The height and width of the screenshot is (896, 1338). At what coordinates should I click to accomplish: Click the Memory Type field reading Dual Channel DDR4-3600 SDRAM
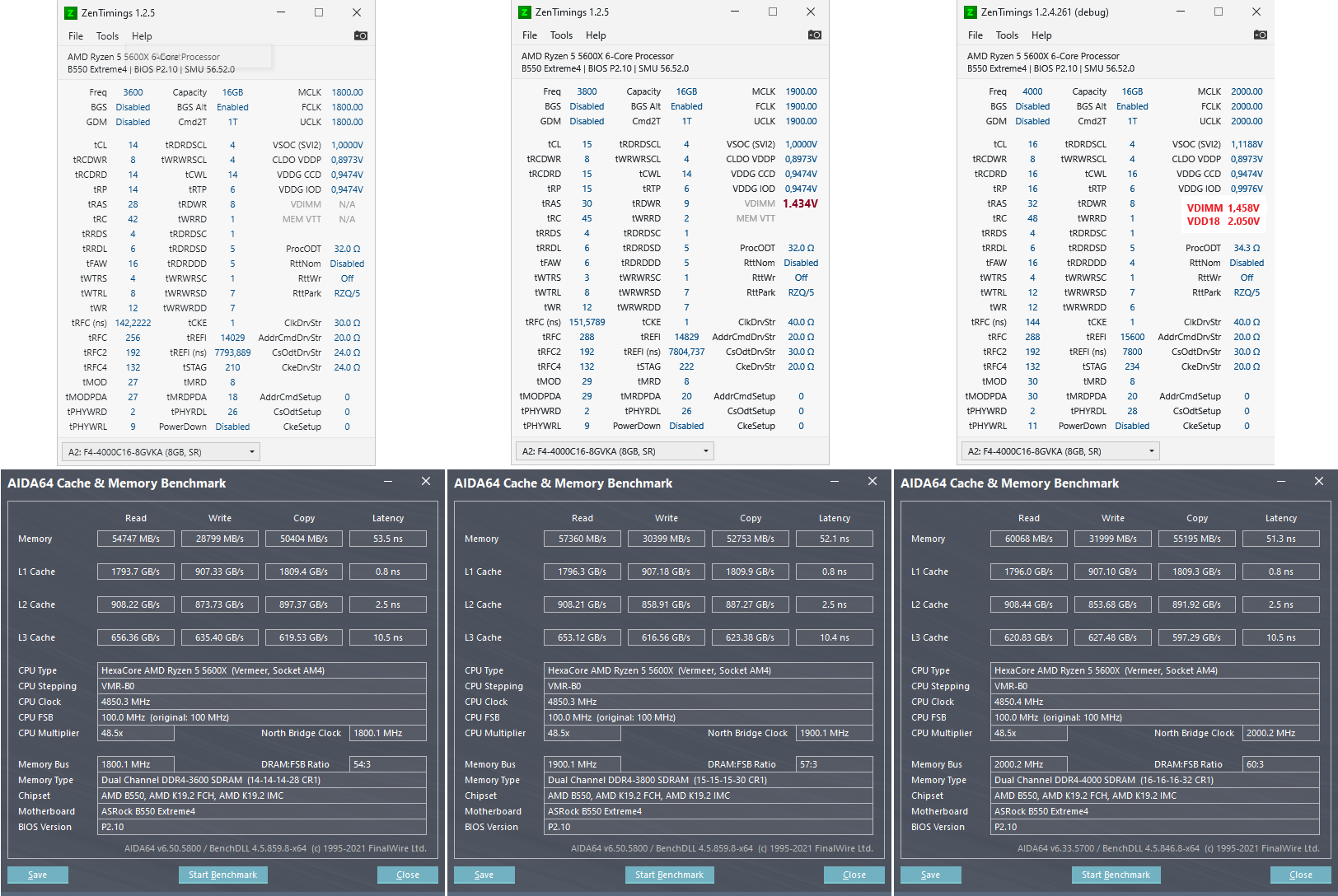click(262, 780)
